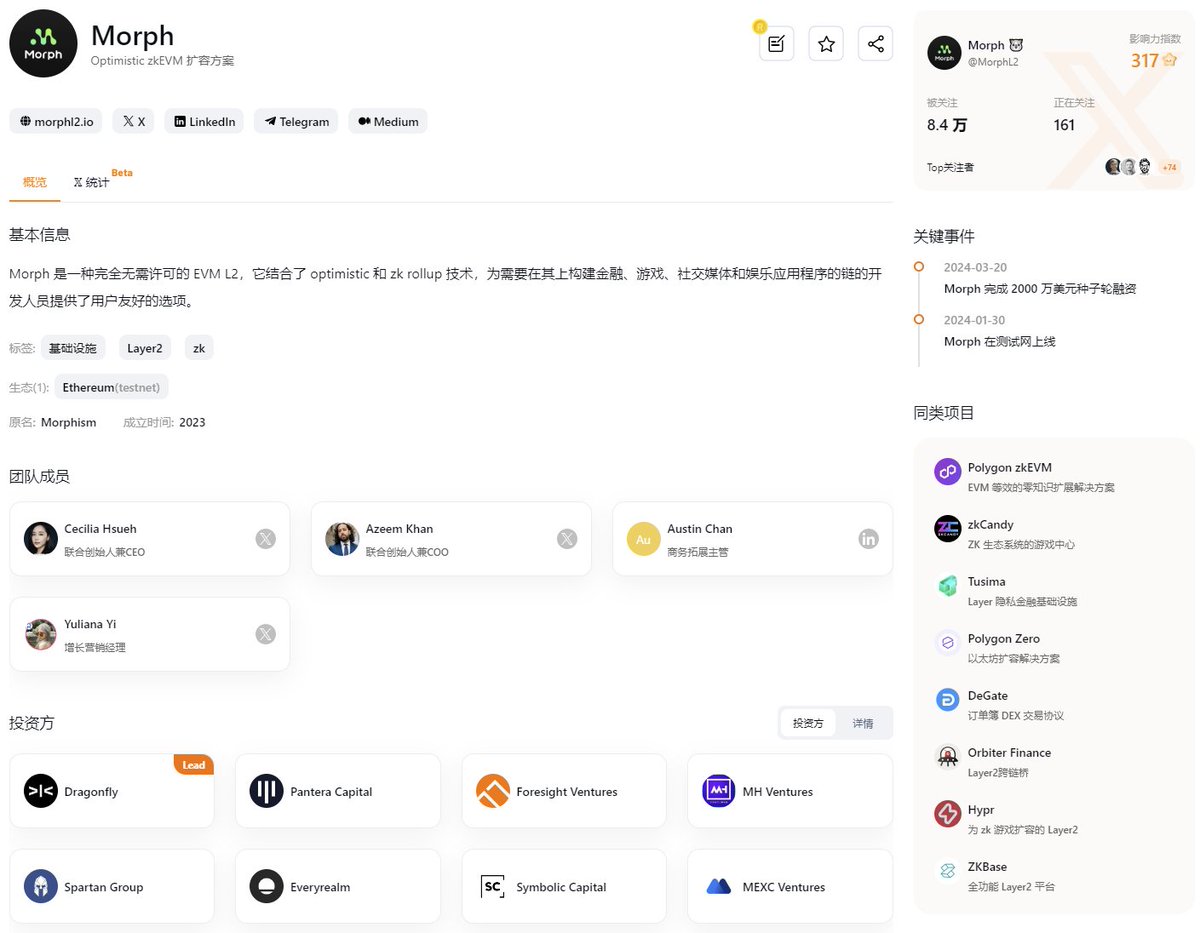Click the Dragonfly logo icon
Screen dimensions: 1200x933
(41, 791)
